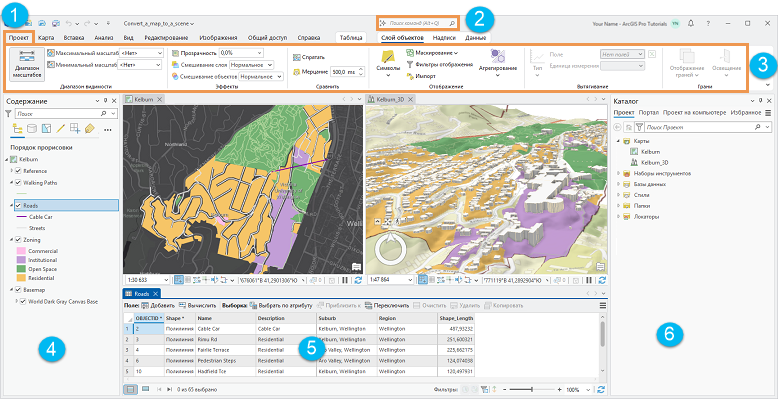Click the Name column header
778x399 pixels.
[x=225, y=318]
